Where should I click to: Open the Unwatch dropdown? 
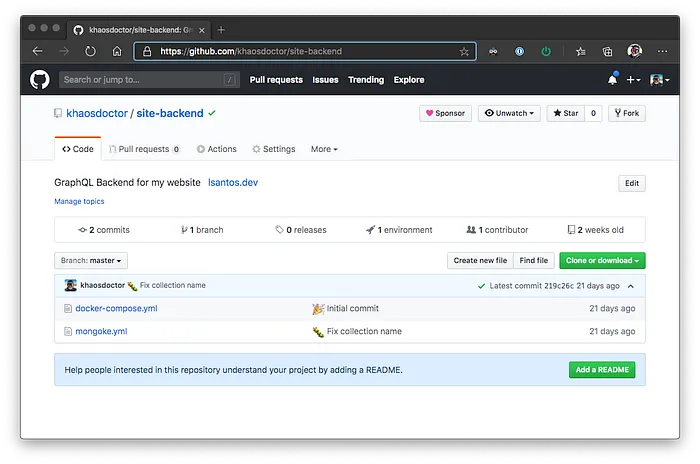[509, 113]
